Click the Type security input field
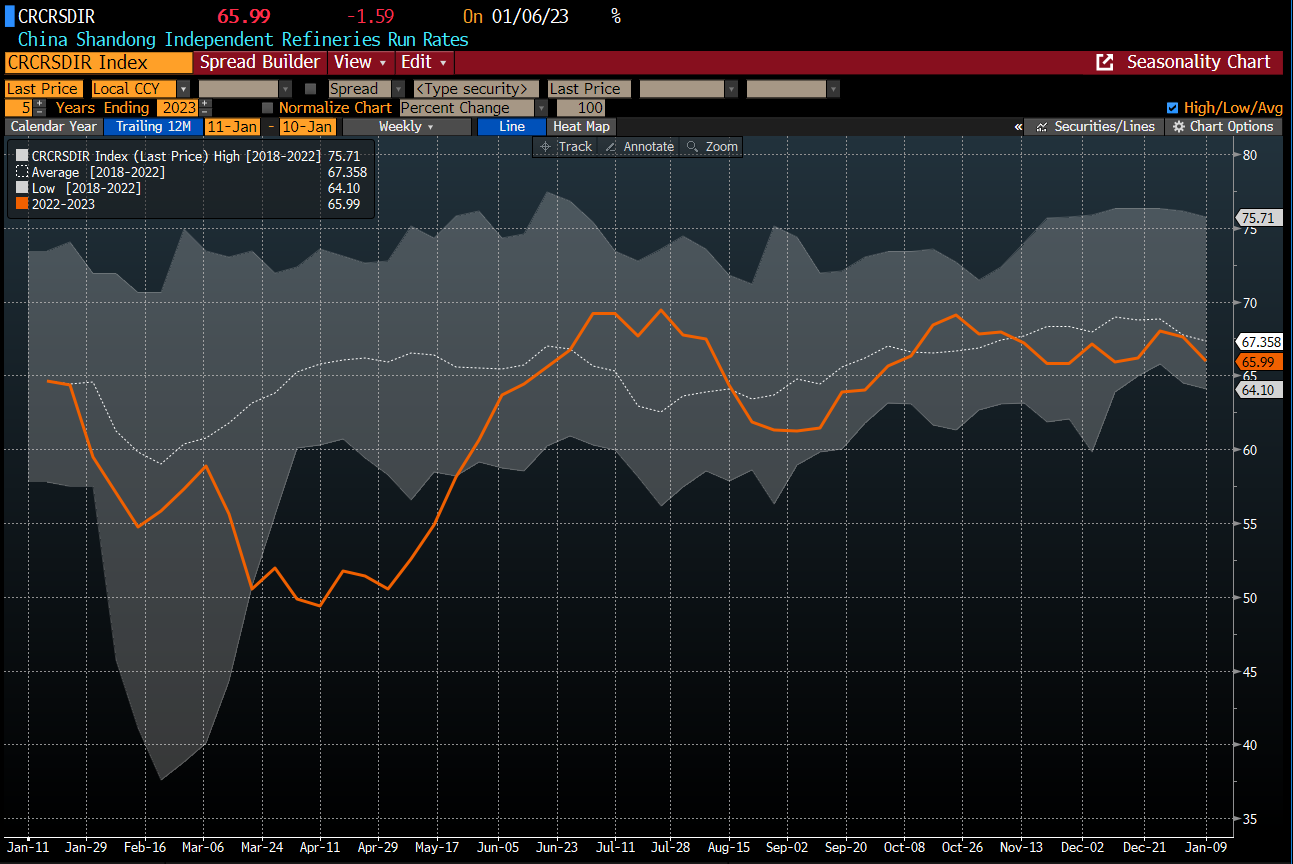The image size is (1293, 864). point(475,89)
